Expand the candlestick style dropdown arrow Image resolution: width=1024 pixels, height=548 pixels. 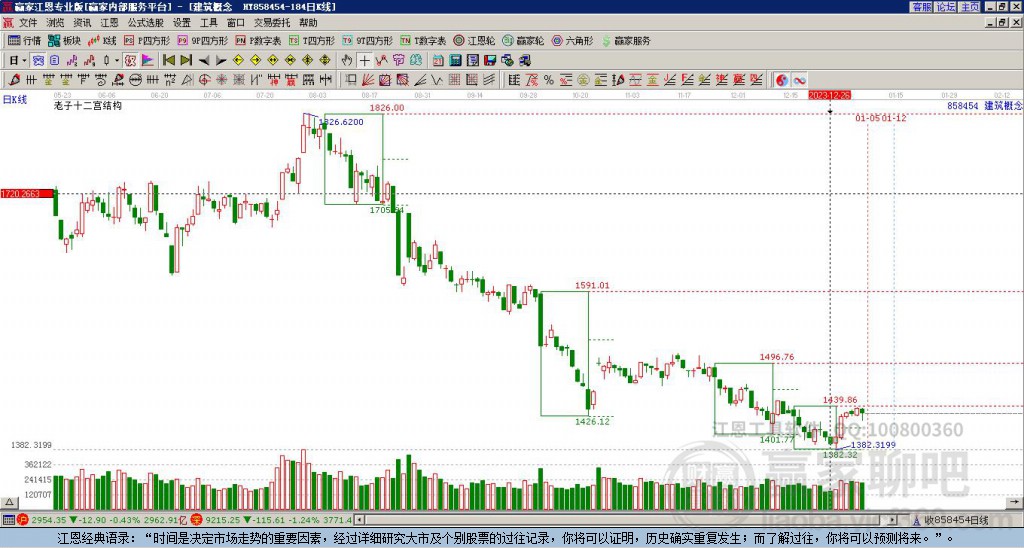(117, 60)
